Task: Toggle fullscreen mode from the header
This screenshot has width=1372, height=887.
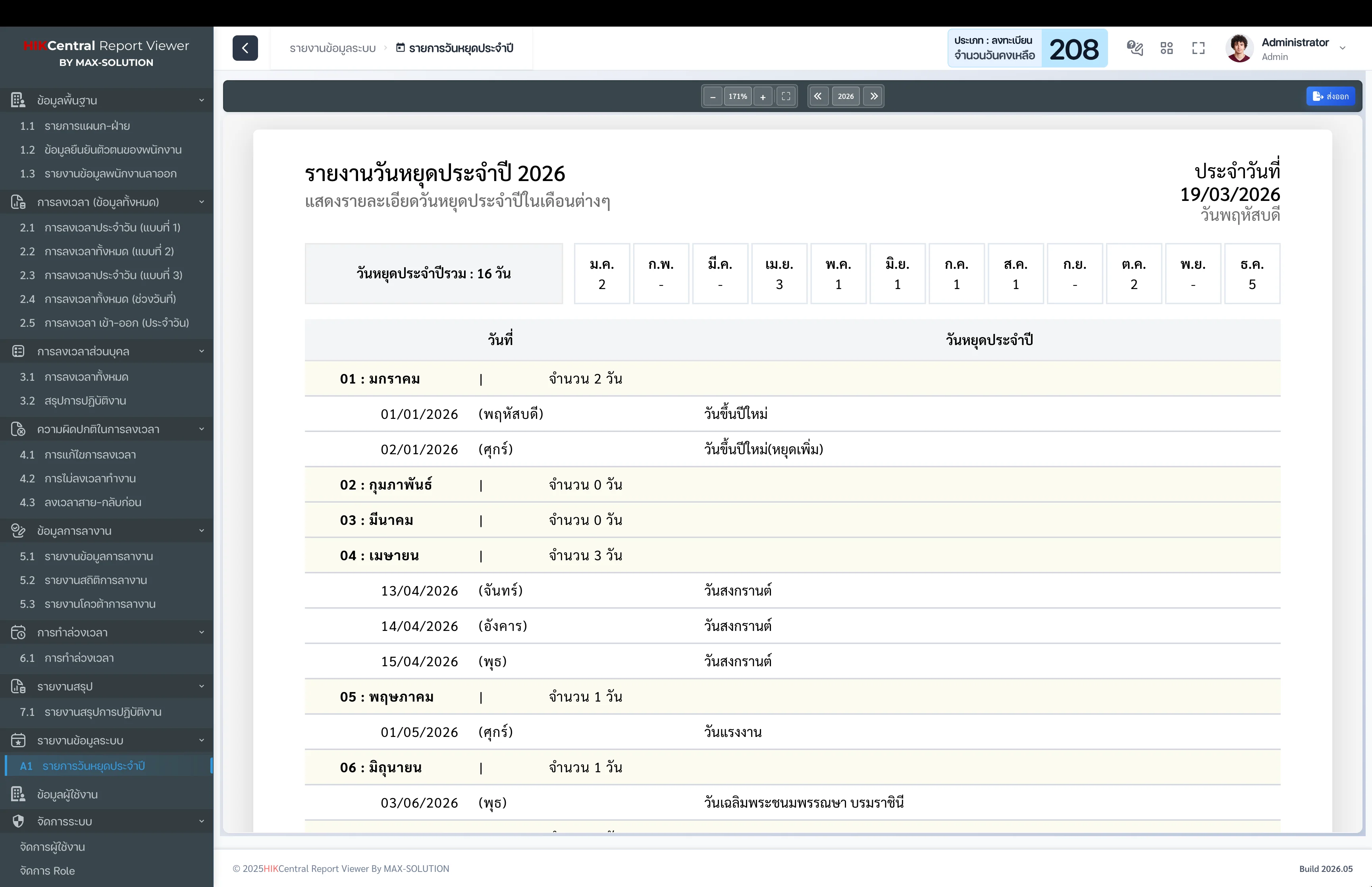Action: tap(1198, 48)
